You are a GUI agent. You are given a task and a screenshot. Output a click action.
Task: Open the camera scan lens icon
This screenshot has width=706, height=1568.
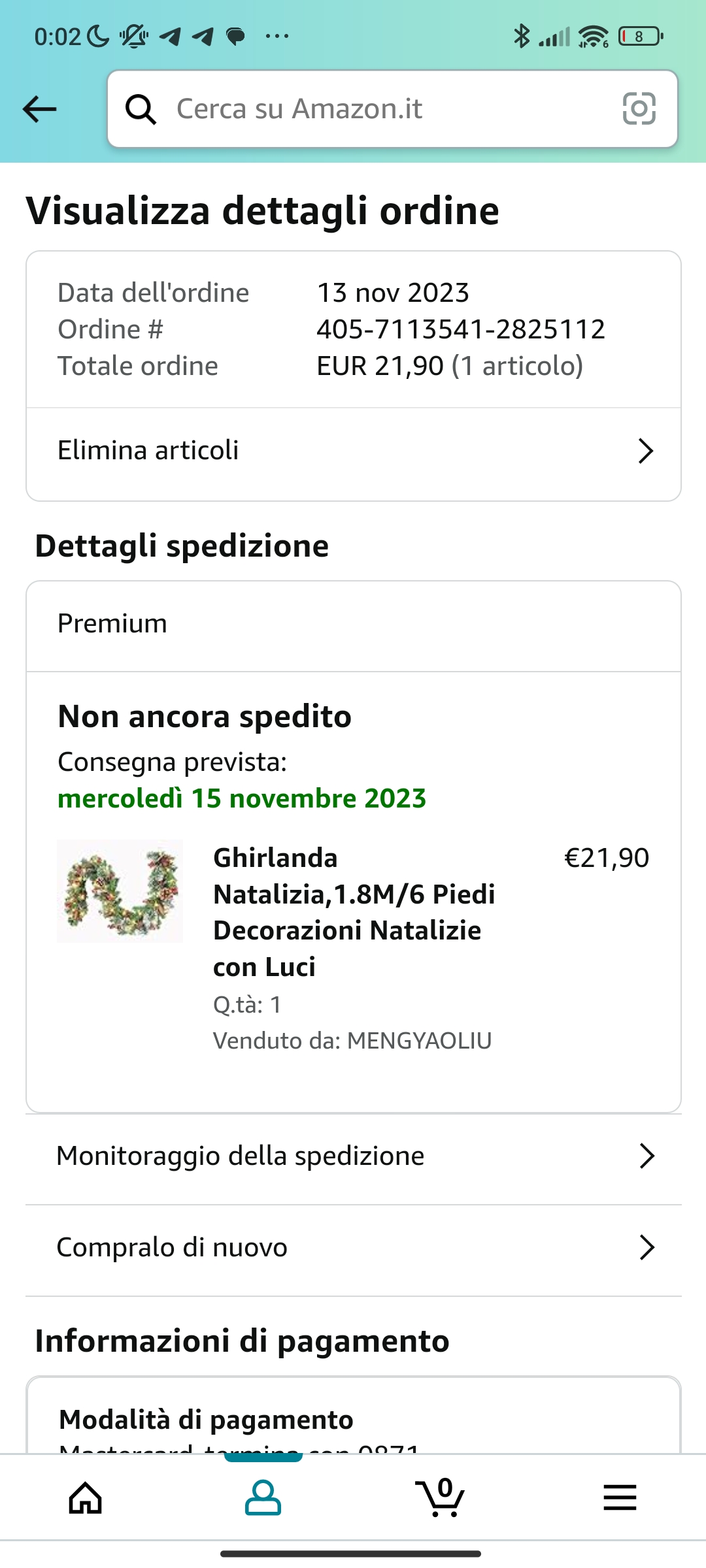tap(639, 108)
